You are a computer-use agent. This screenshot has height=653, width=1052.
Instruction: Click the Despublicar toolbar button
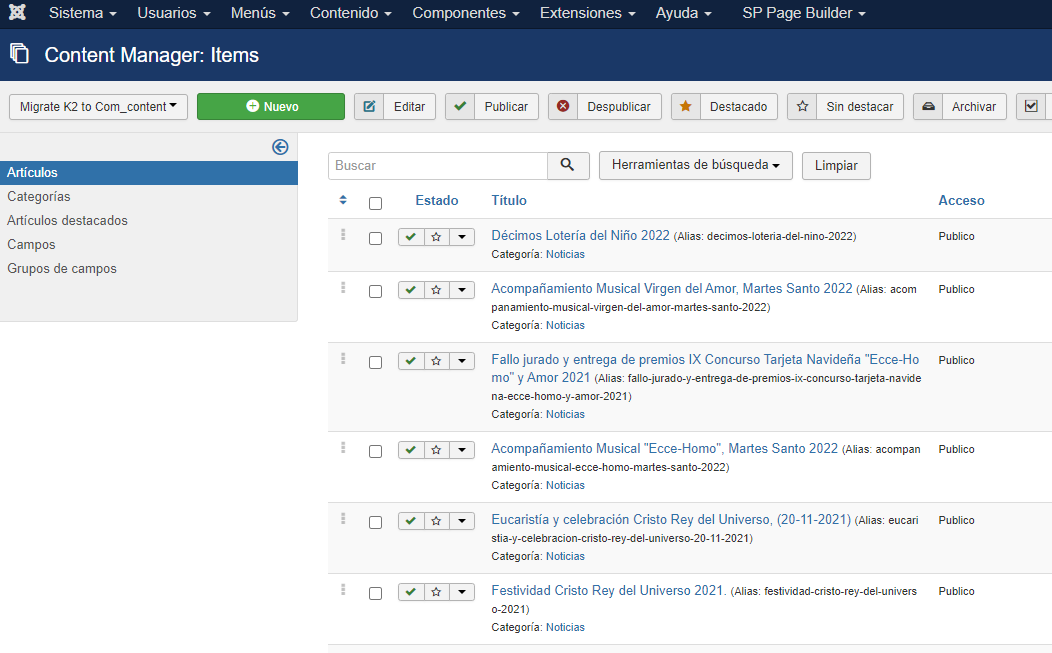[x=604, y=107]
